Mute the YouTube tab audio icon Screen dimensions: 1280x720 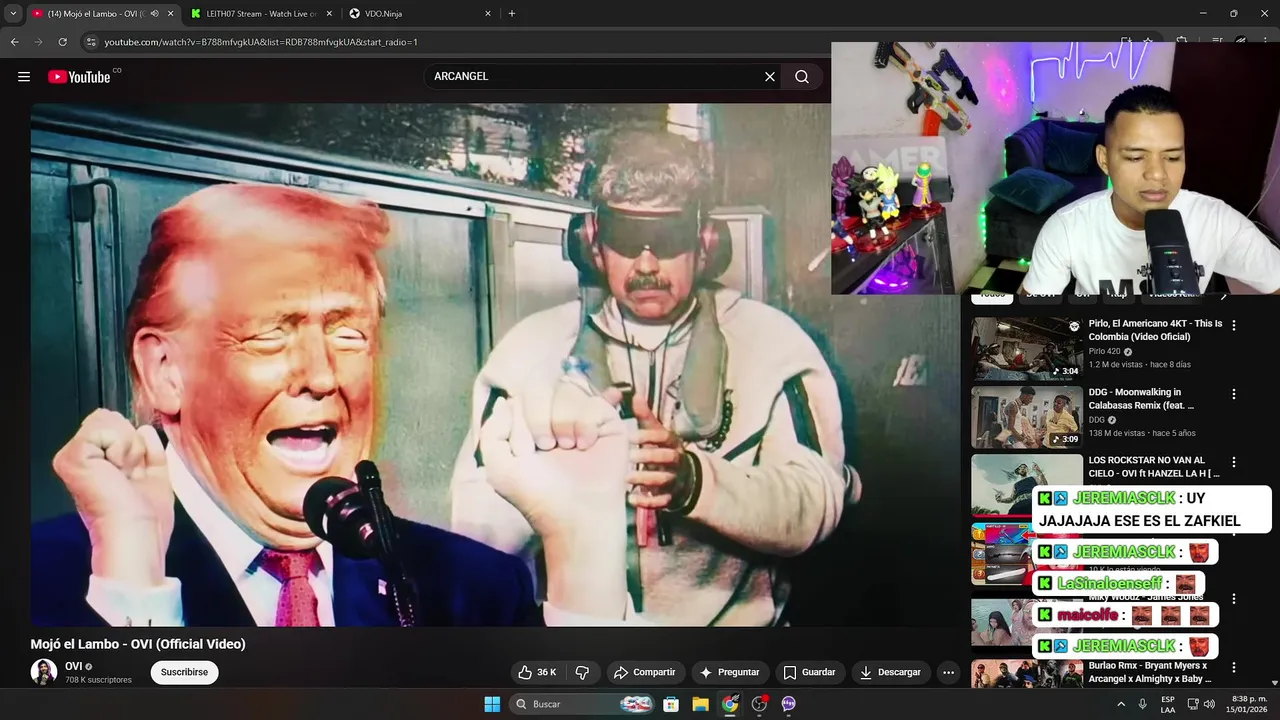pyautogui.click(x=154, y=13)
